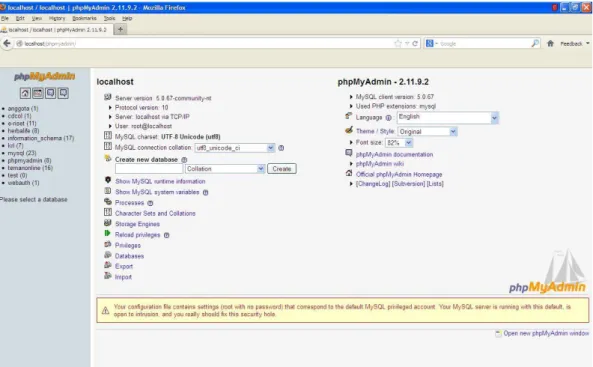Open the Character Sets and Collations link
The width and height of the screenshot is (593, 367).
(155, 213)
